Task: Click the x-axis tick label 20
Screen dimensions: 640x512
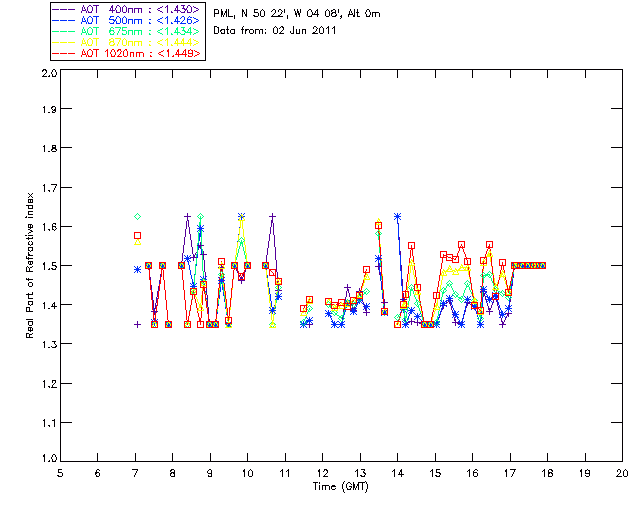Action: click(622, 473)
